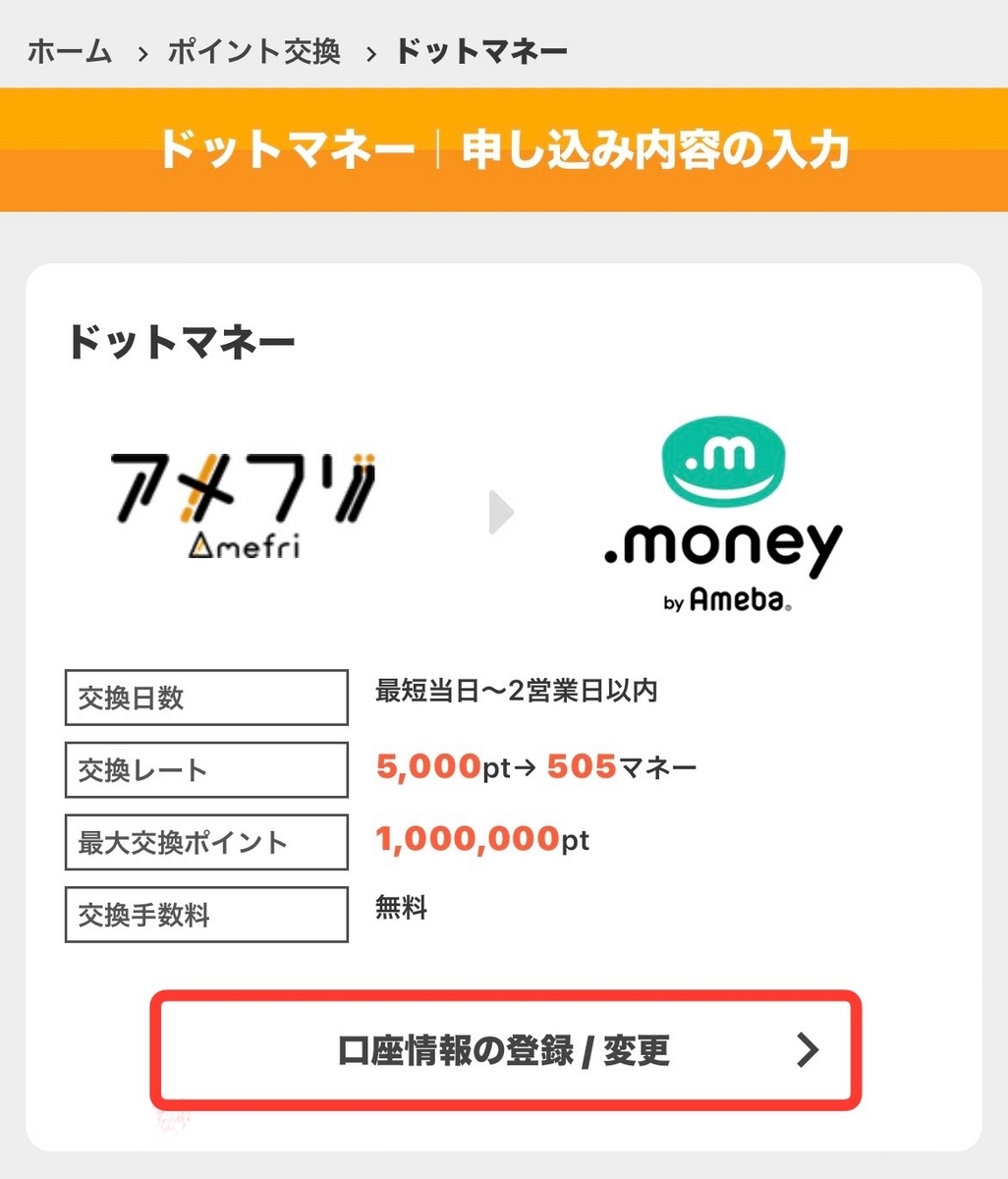
Task: Tap the .money wordmark text logo
Action: pos(724,545)
